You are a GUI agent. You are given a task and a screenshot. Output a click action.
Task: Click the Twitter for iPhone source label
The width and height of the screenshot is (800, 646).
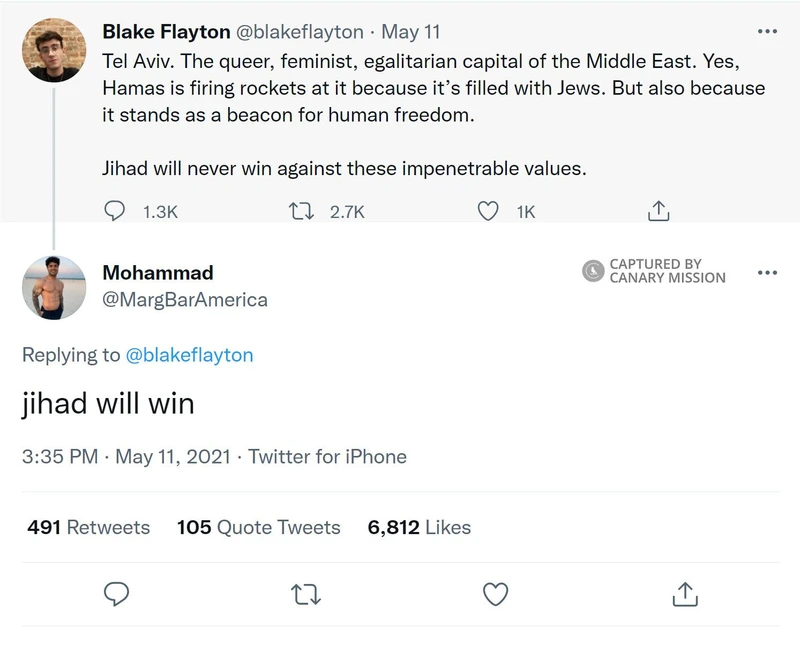pos(330,457)
